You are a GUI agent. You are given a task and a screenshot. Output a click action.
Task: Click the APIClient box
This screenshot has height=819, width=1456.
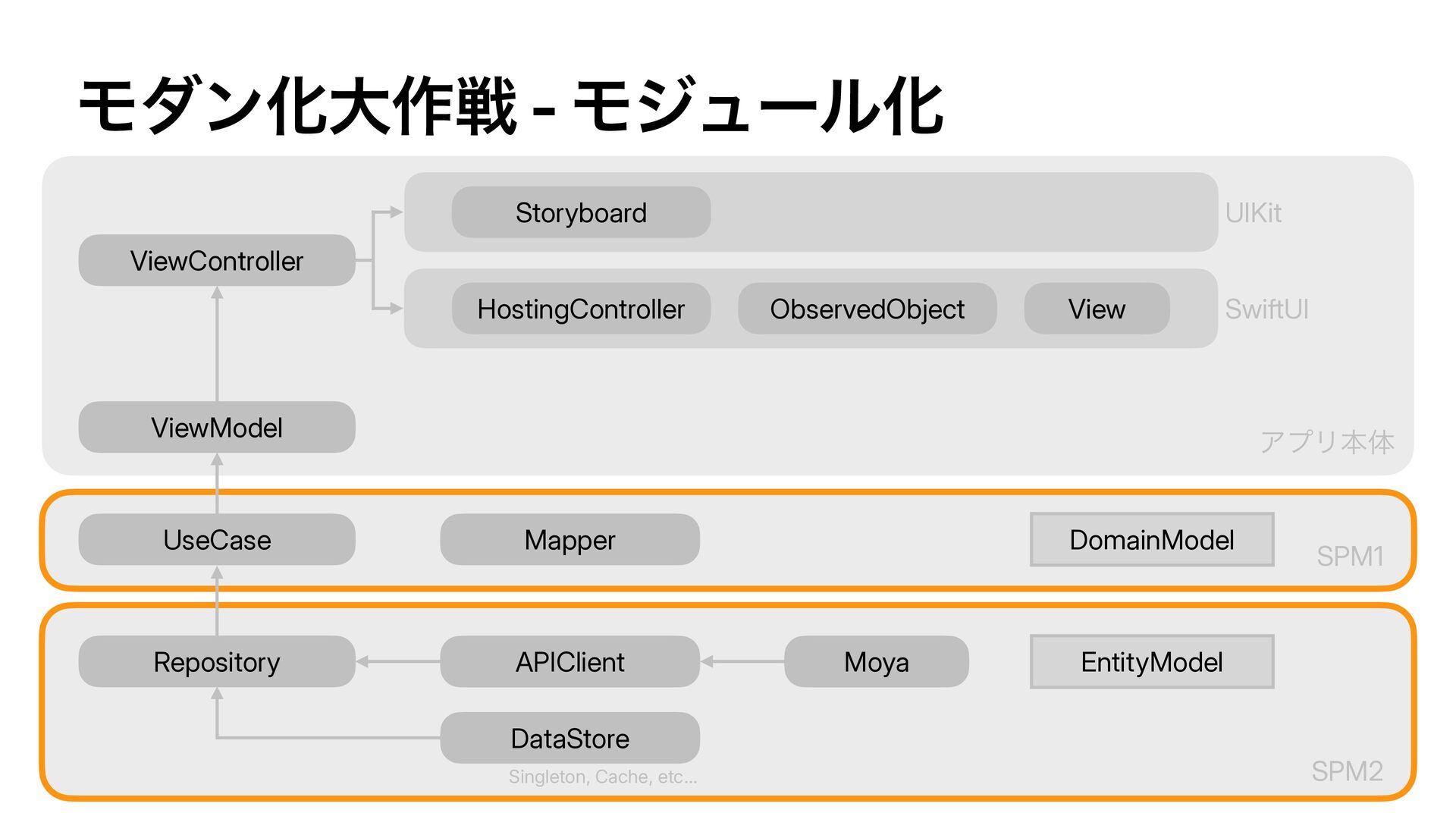[570, 661]
